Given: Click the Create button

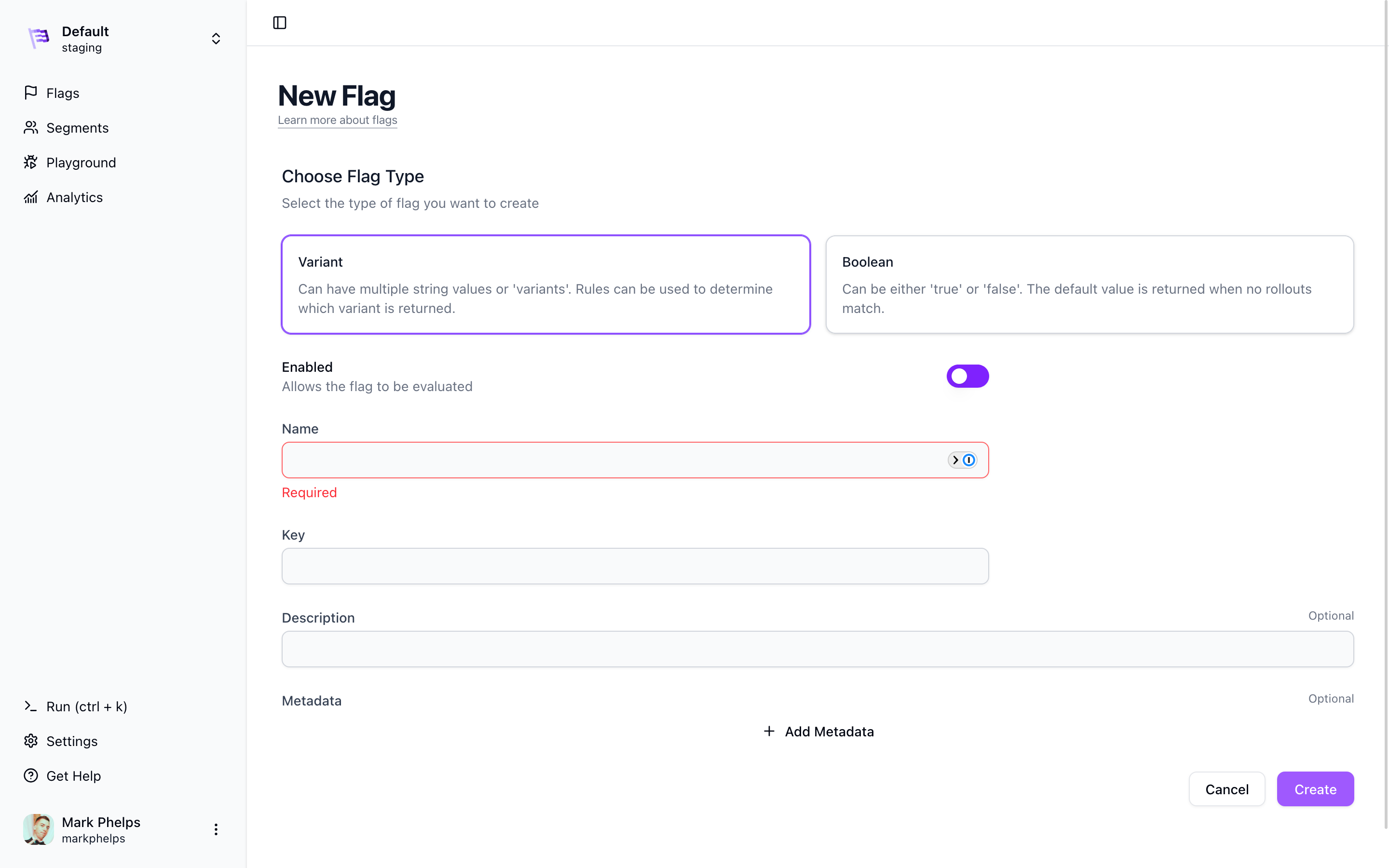Looking at the screenshot, I should click(1314, 789).
